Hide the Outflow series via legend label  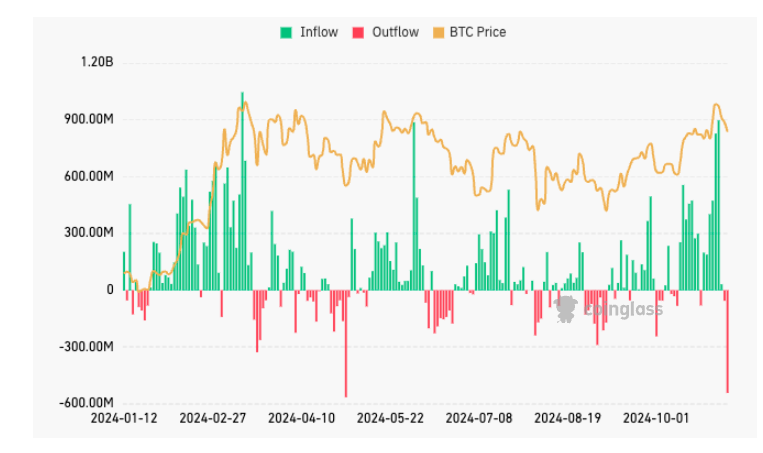tap(395, 32)
